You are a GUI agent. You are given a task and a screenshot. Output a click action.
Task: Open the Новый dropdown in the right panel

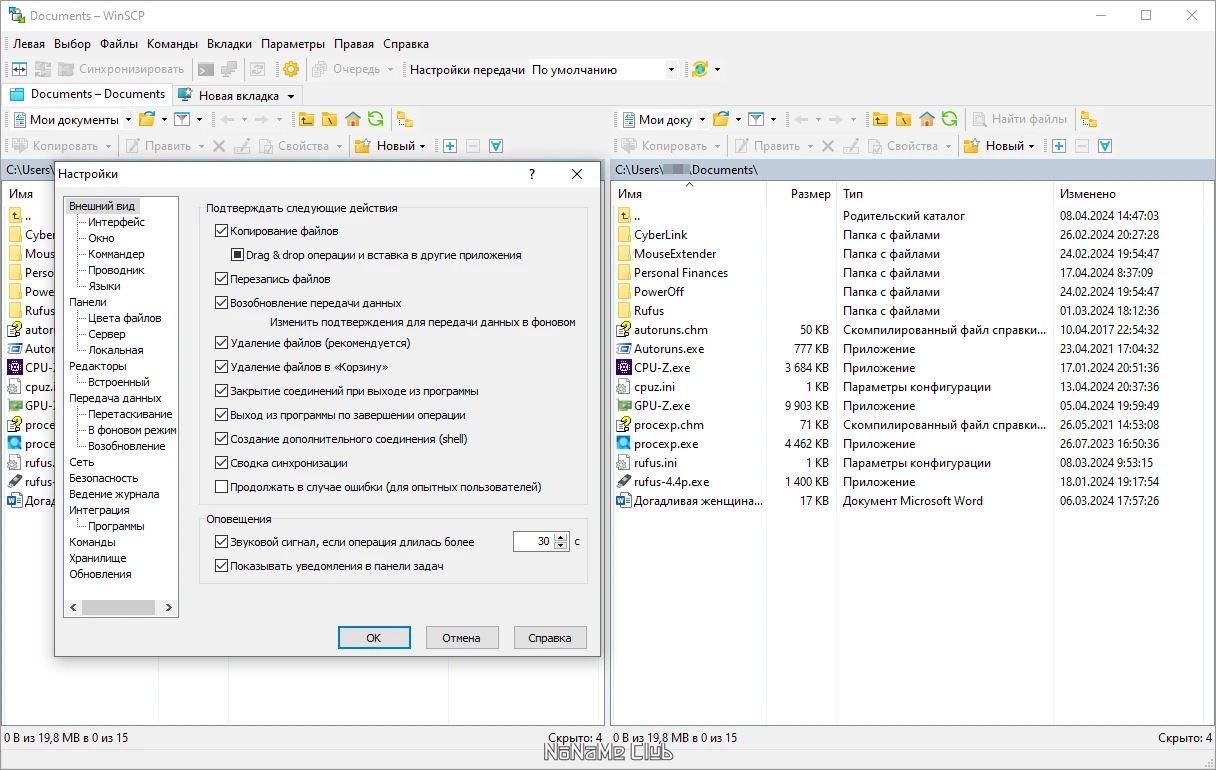click(1000, 146)
